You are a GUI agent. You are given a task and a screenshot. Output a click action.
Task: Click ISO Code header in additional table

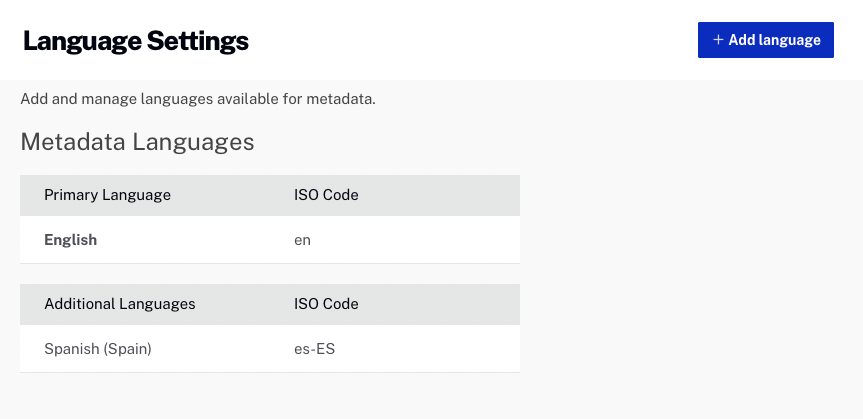(326, 304)
